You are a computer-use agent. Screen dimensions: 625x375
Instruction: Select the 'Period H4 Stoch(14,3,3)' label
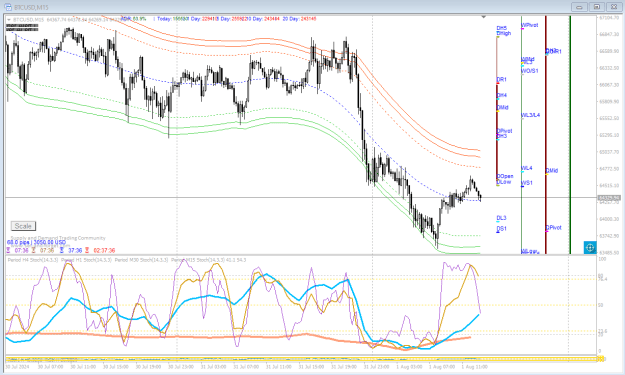pos(33,260)
